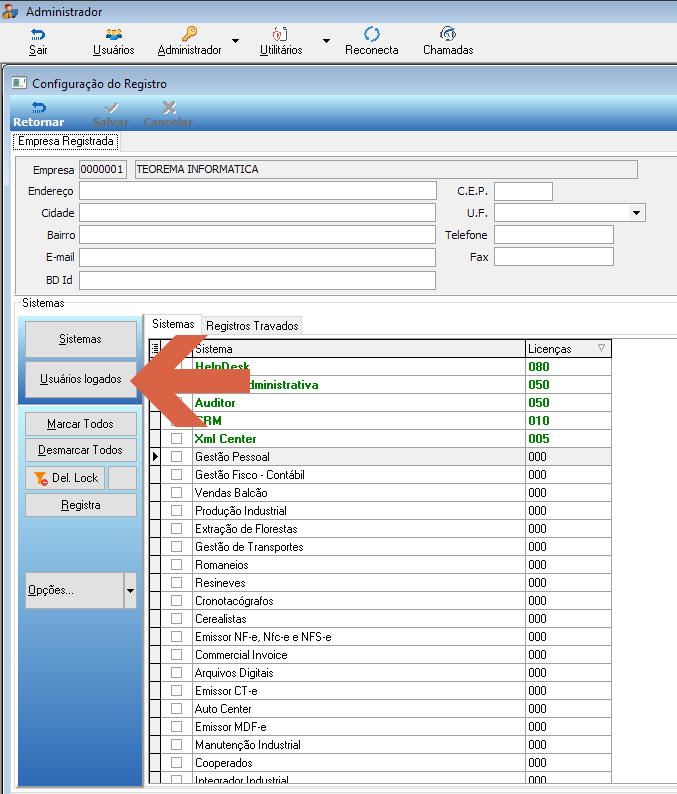Check the Gestão de Transportes checkbox
This screenshot has height=794, width=677.
point(176,546)
